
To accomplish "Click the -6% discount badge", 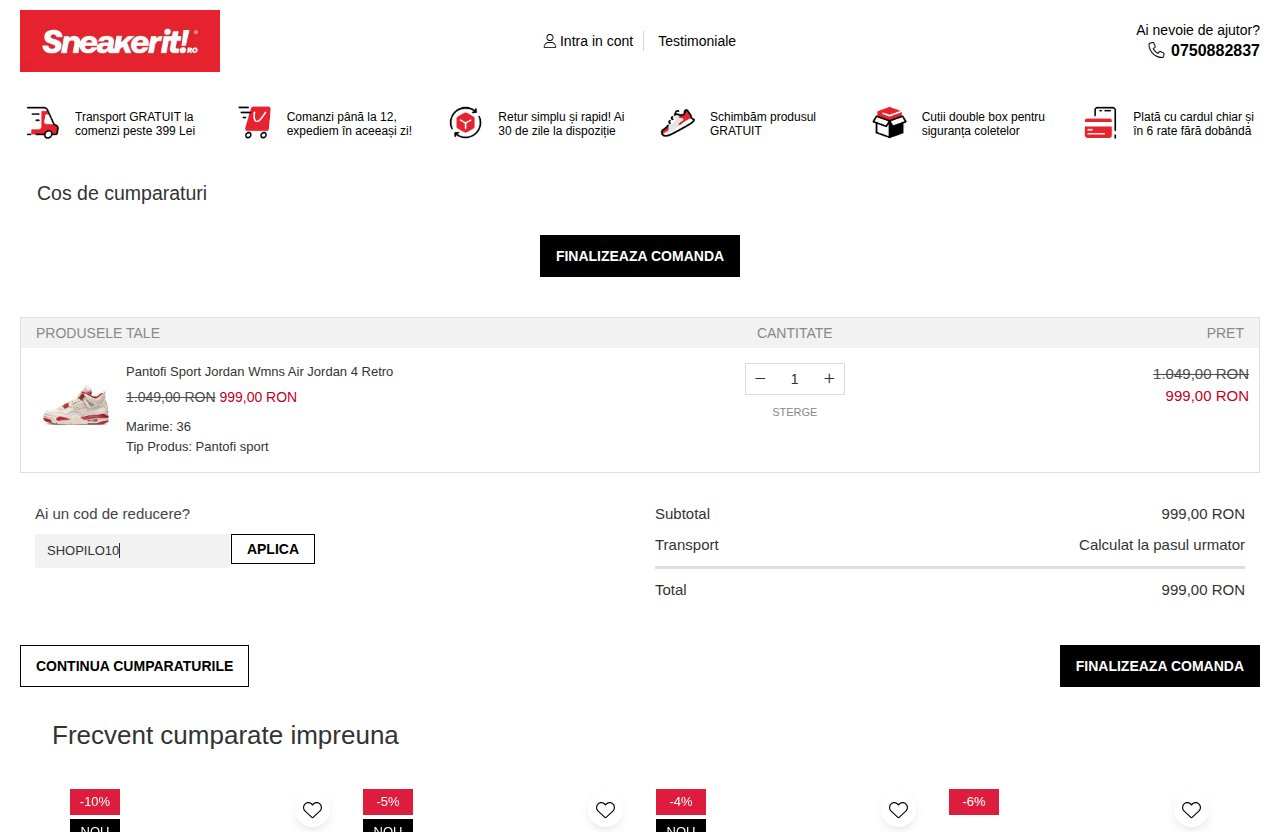I will [x=974, y=802].
